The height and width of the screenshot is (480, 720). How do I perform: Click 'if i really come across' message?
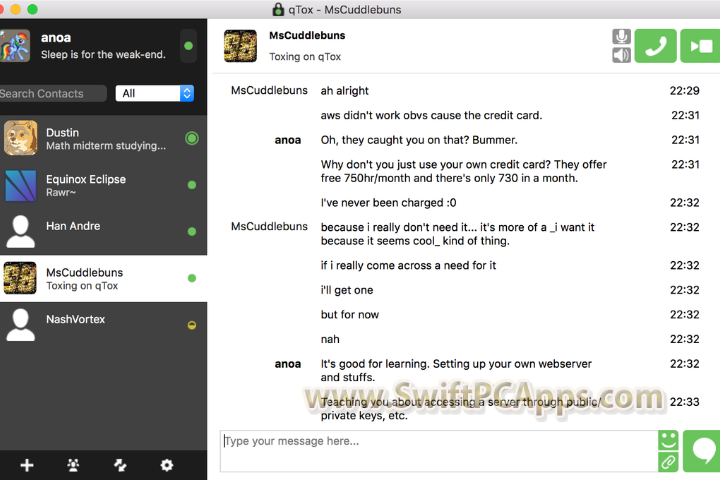coord(408,265)
